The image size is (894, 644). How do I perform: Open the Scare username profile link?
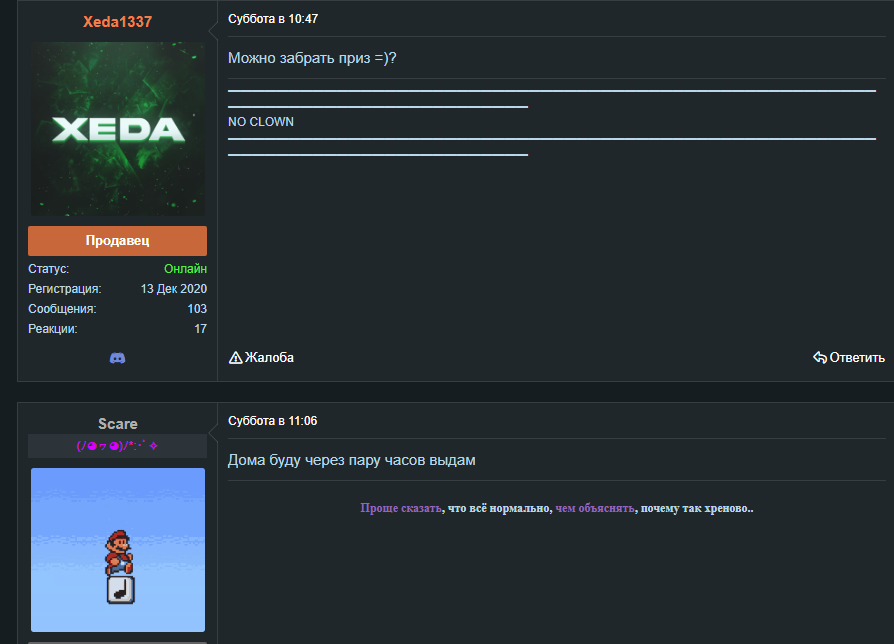click(x=117, y=424)
